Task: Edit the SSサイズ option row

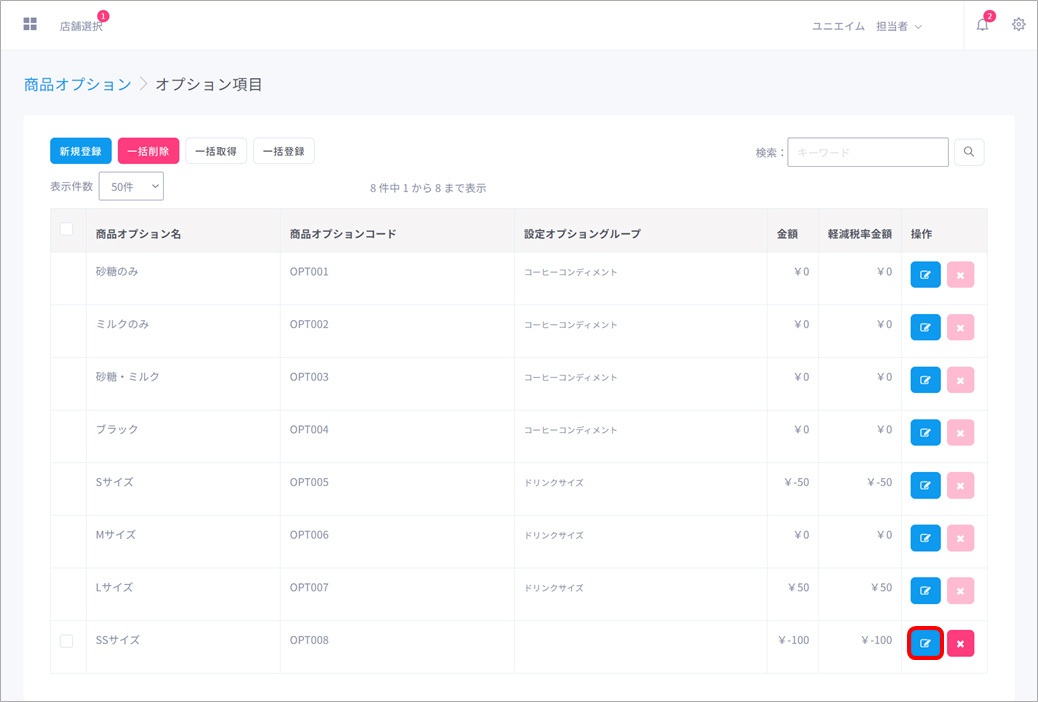Action: point(925,643)
